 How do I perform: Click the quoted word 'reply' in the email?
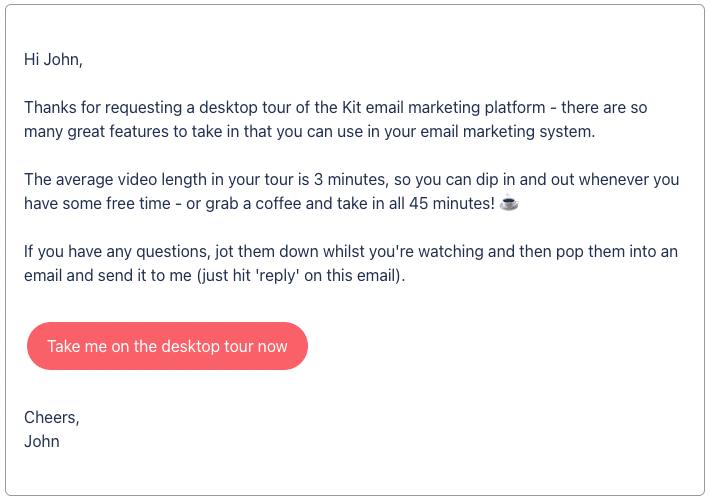pyautogui.click(x=278, y=275)
